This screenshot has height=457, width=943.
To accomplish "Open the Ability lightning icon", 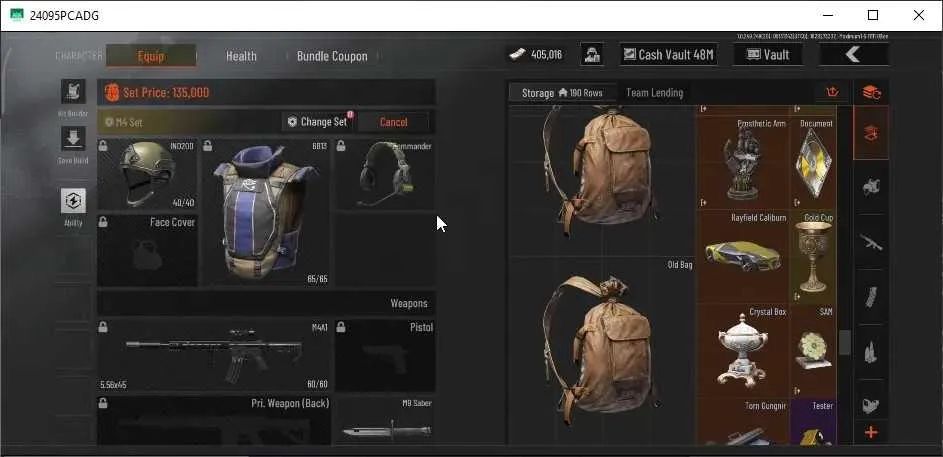I will click(73, 200).
